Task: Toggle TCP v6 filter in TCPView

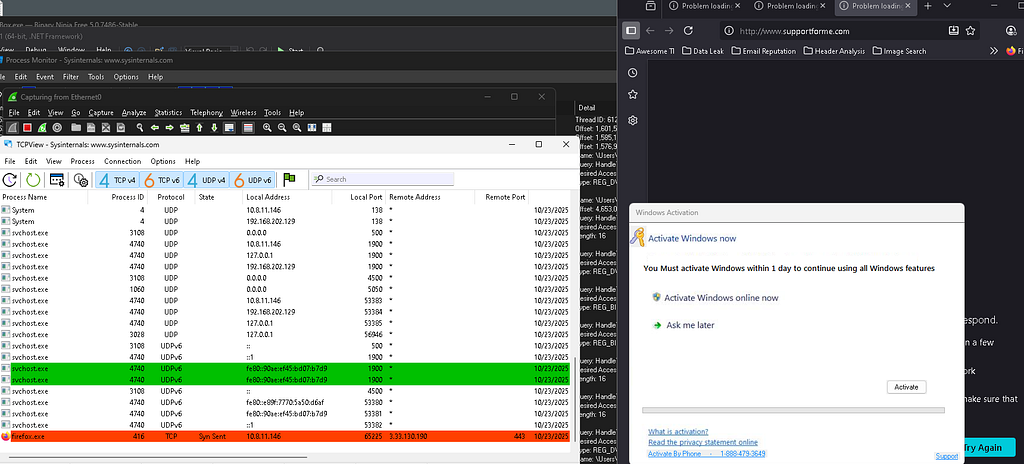Action: tap(163, 179)
